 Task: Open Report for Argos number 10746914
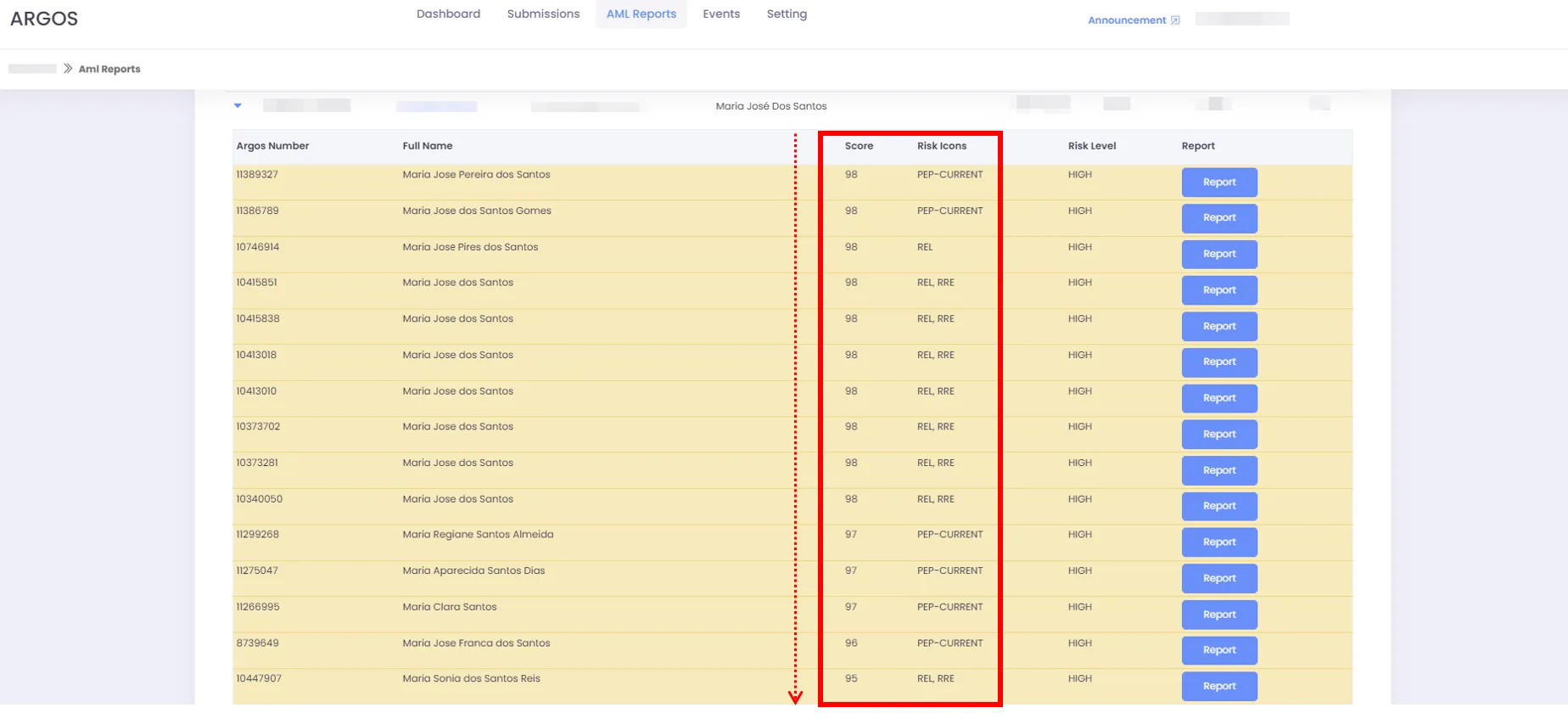point(1219,254)
